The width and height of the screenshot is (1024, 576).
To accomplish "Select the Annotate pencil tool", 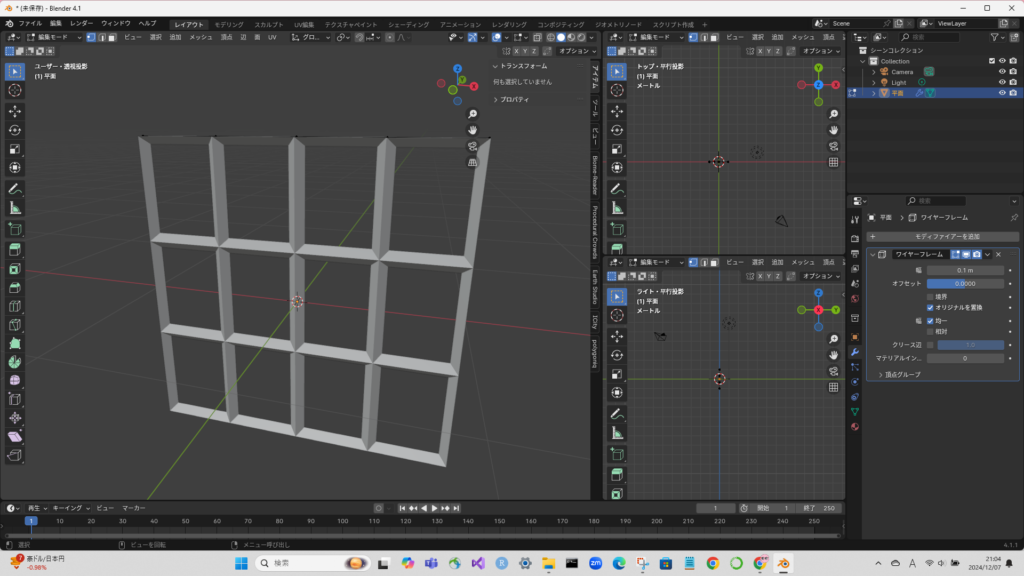I will [x=15, y=188].
